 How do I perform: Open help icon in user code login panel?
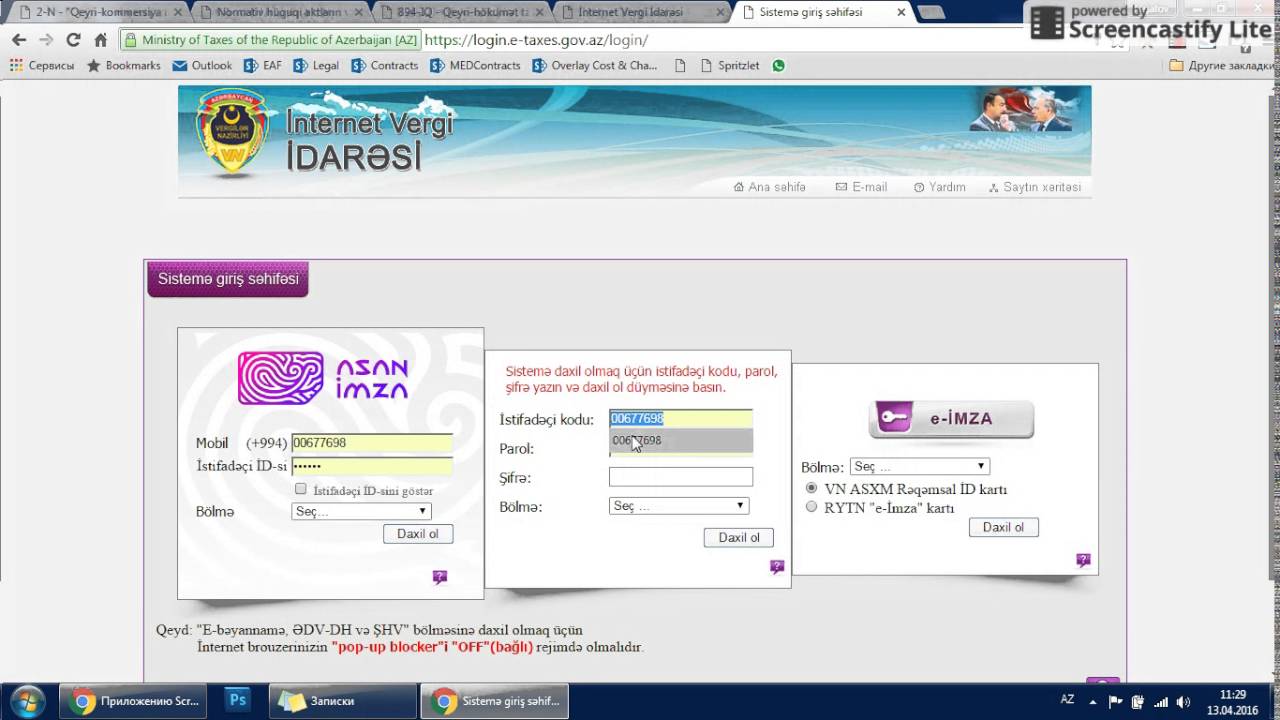coord(777,567)
